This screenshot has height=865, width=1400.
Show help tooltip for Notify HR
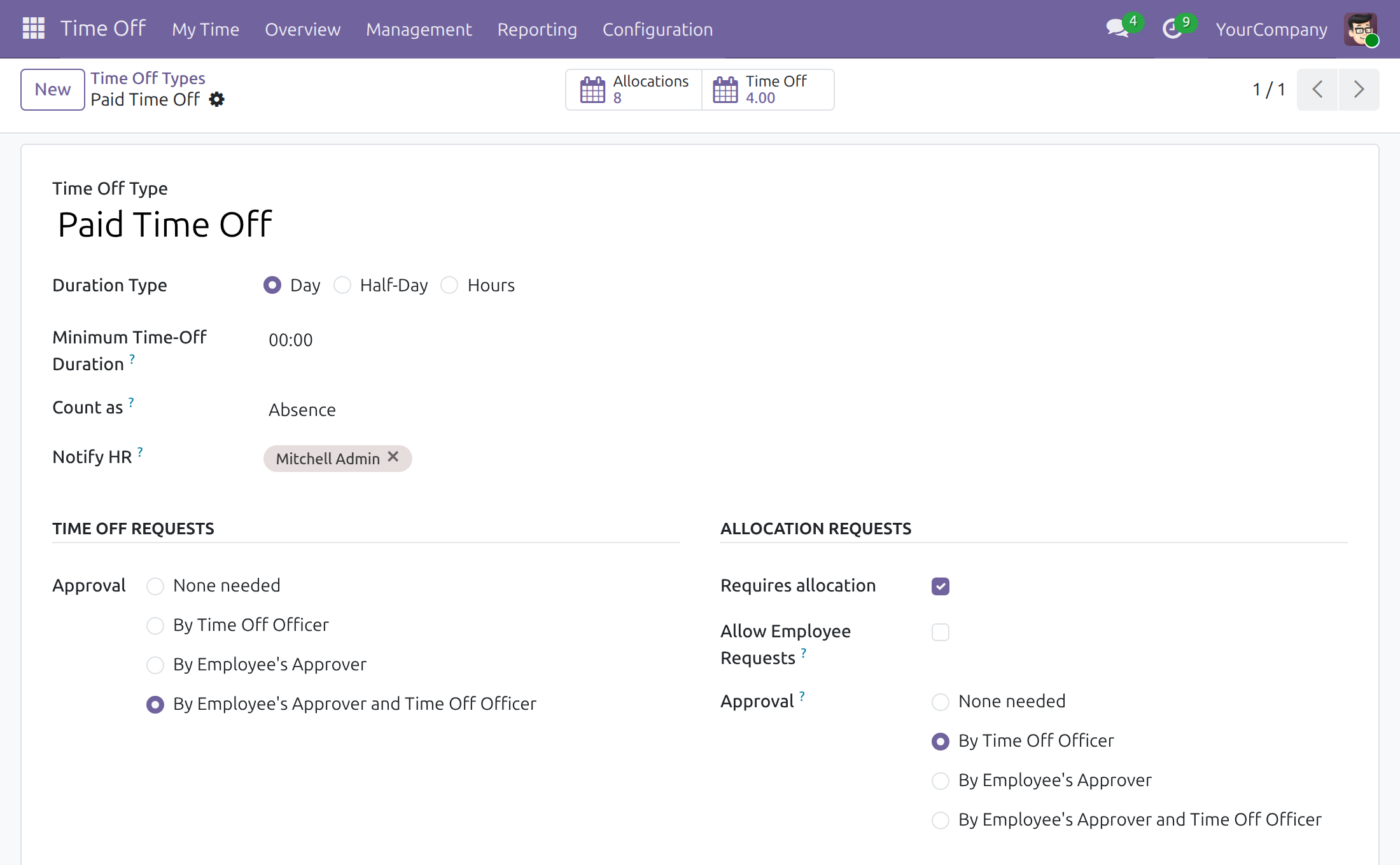[x=140, y=452]
